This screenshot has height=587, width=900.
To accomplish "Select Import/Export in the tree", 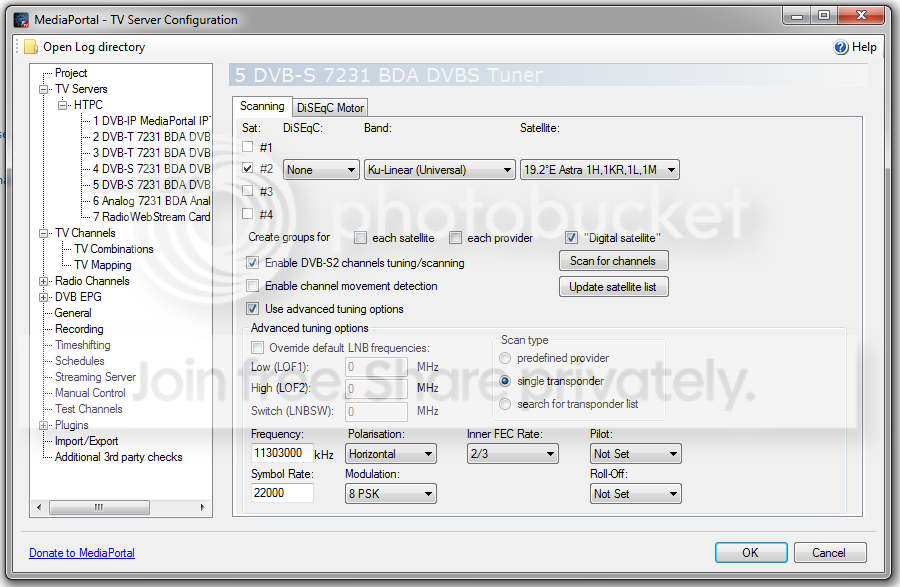I will [86, 442].
